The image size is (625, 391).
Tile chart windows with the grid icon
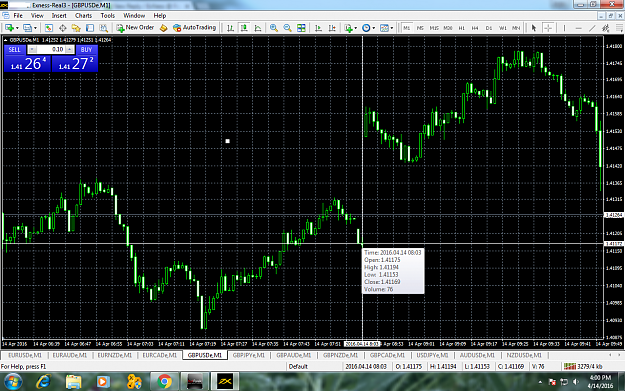[x=301, y=28]
